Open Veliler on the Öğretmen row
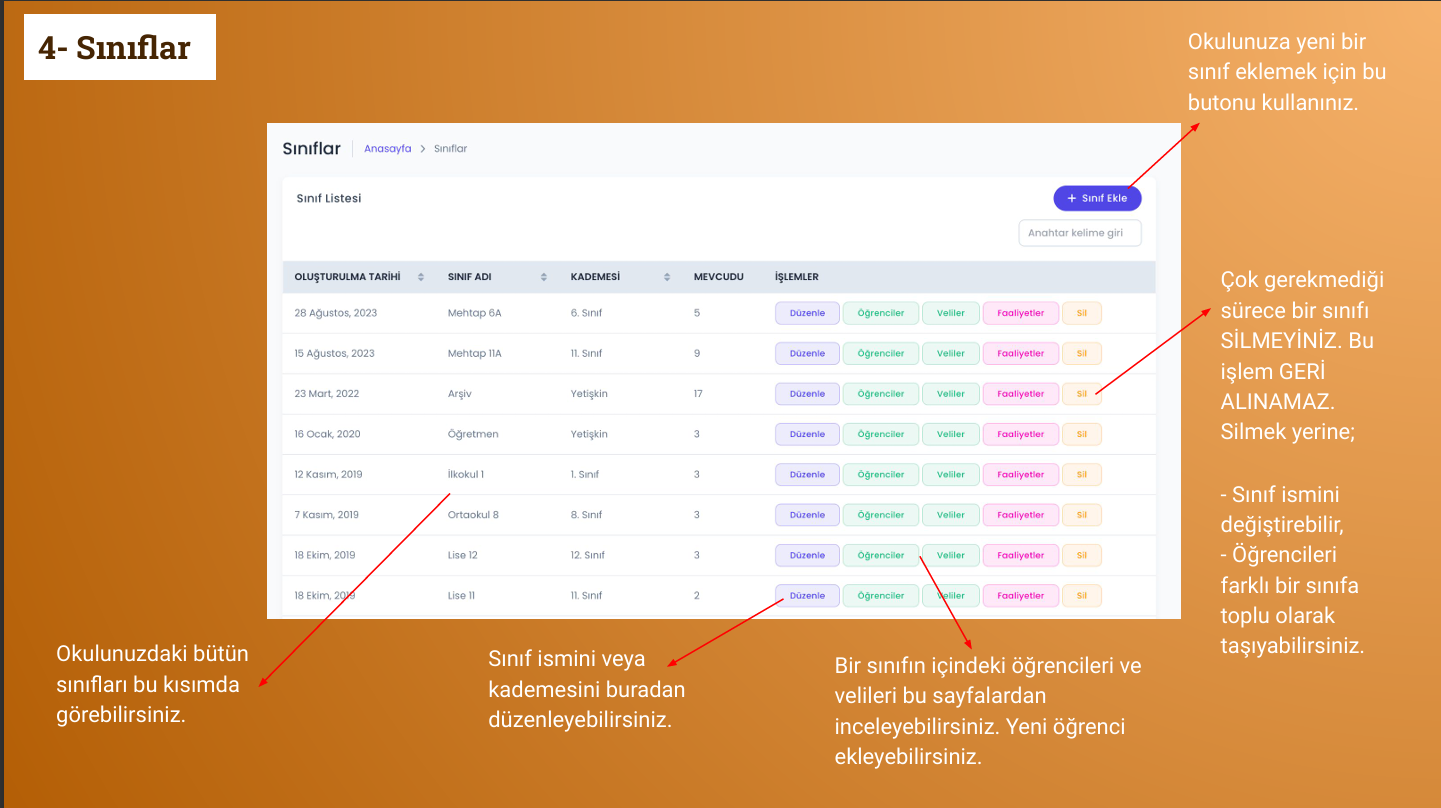This screenshot has height=808, width=1441. (951, 434)
